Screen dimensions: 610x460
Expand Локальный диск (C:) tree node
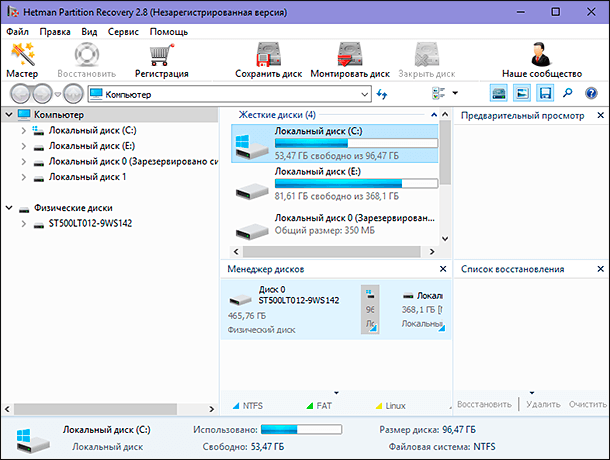pos(23,131)
